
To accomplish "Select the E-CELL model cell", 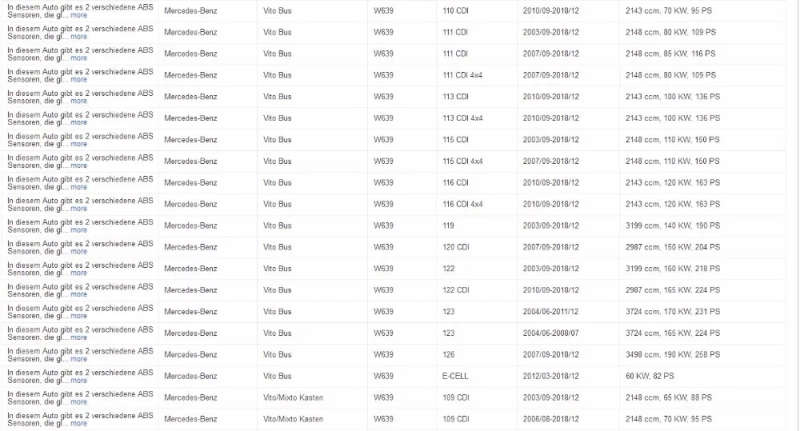I will (455, 376).
